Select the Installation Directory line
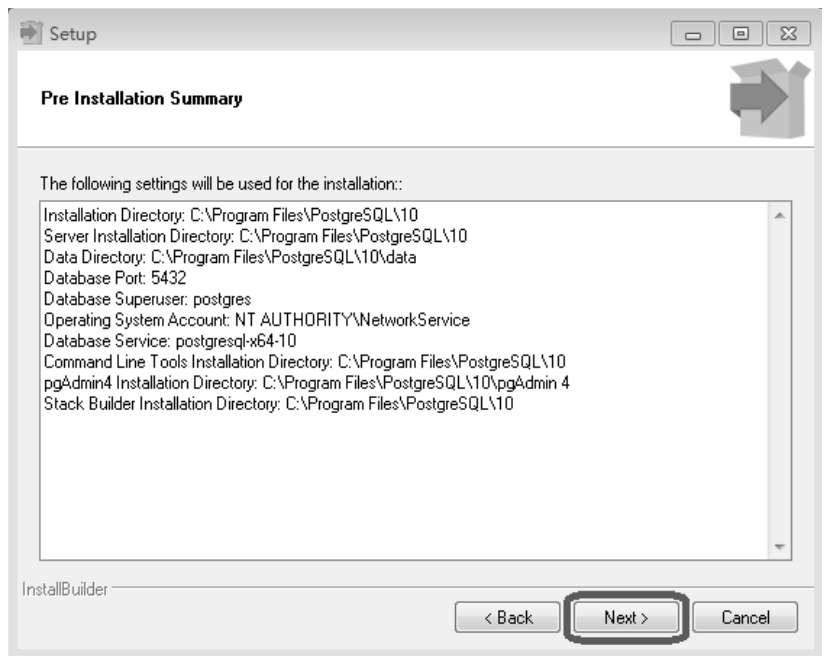Screen dimensions: 825x659 point(231,215)
